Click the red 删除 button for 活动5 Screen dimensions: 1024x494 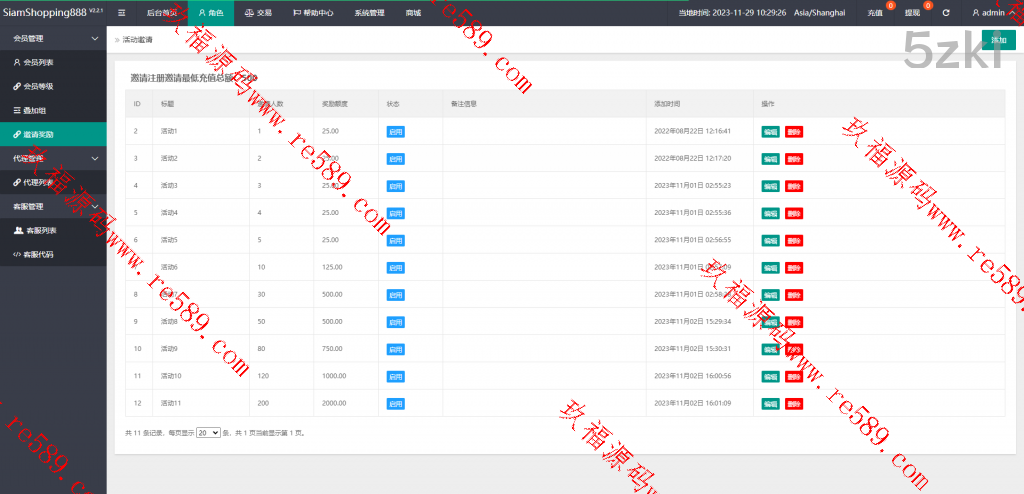(793, 240)
